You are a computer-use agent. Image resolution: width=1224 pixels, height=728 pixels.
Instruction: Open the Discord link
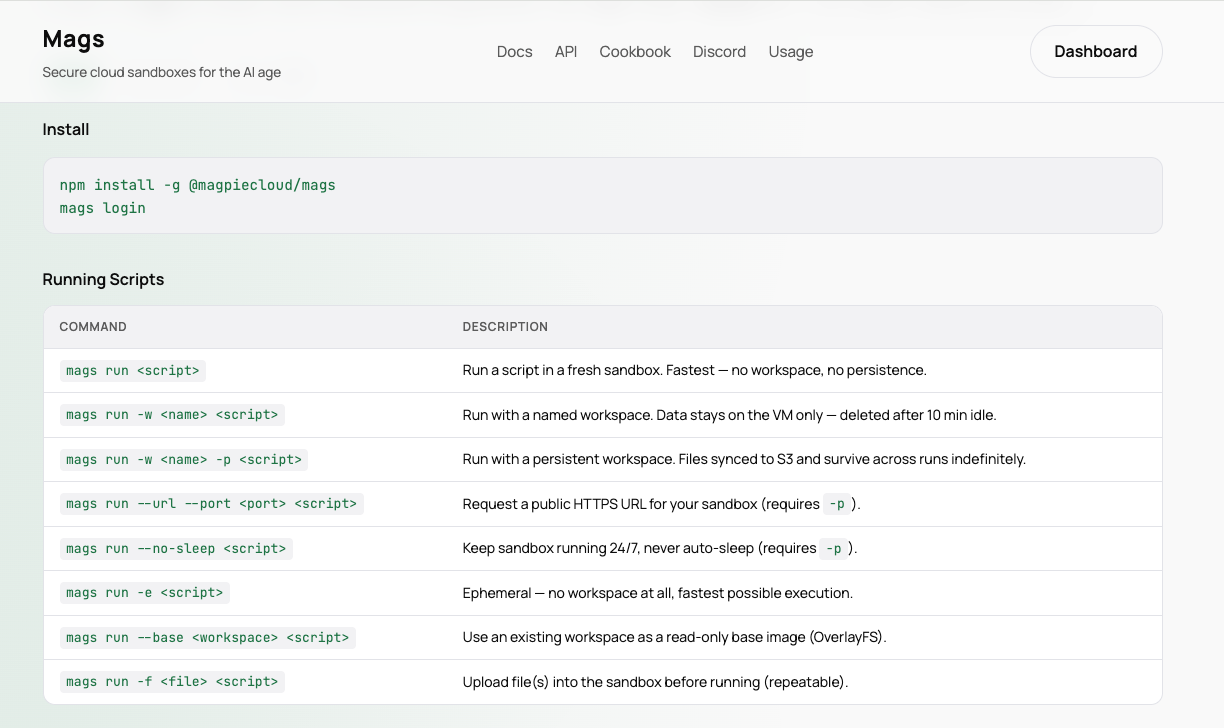719,51
